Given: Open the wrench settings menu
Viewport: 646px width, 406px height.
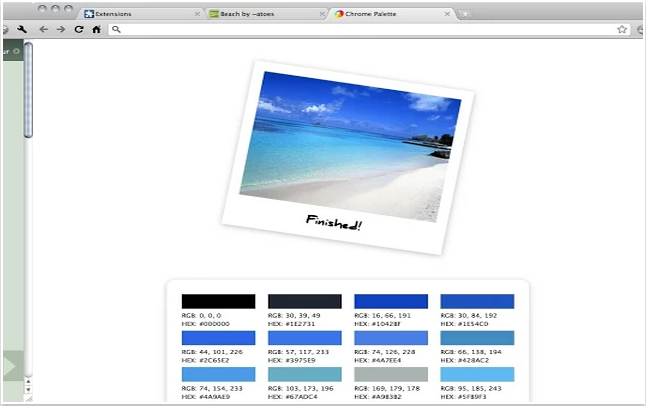Looking at the screenshot, I should [21, 30].
